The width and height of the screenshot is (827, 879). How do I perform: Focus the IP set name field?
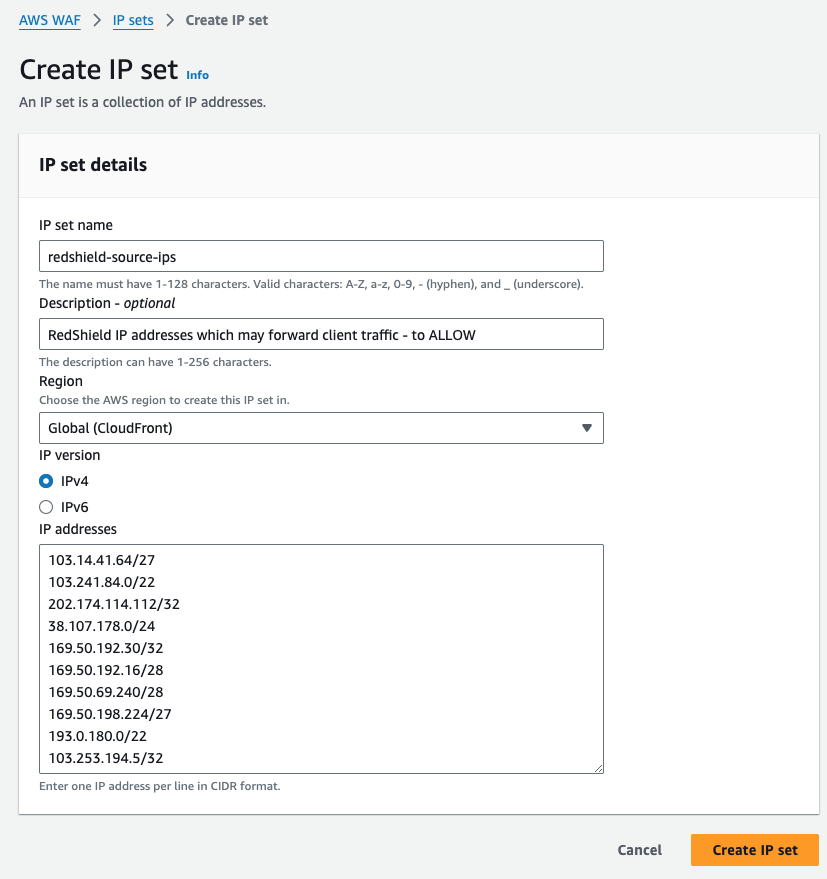tap(321, 256)
